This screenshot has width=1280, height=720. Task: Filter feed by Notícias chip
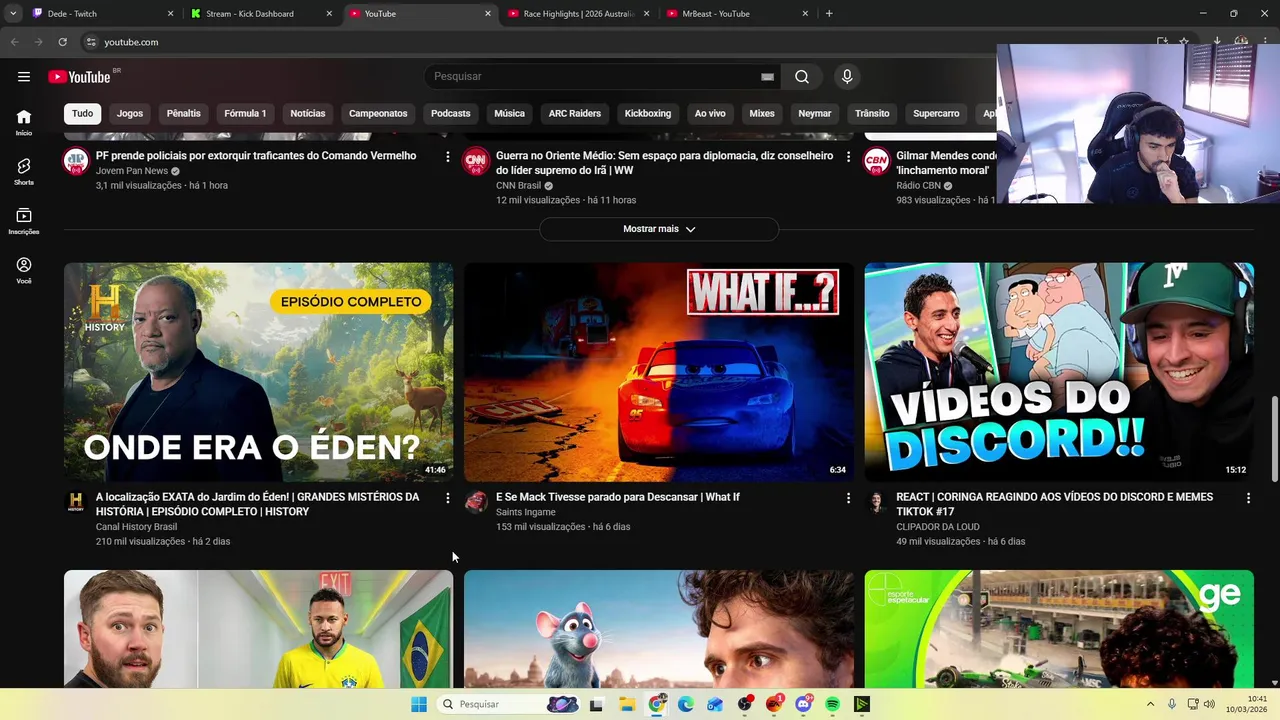click(308, 114)
